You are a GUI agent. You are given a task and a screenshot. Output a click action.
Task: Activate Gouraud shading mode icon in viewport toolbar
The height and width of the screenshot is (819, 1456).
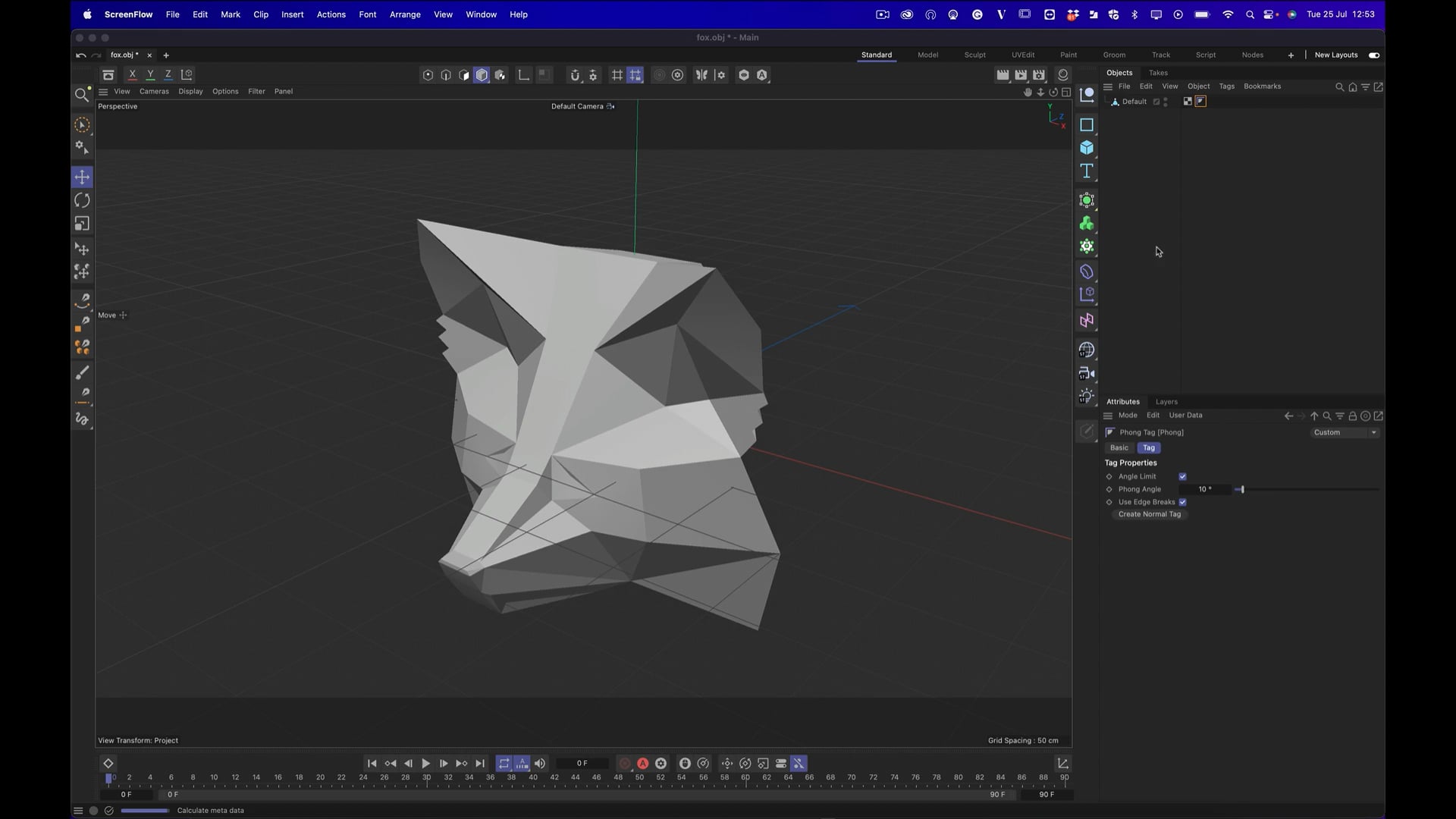(482, 74)
